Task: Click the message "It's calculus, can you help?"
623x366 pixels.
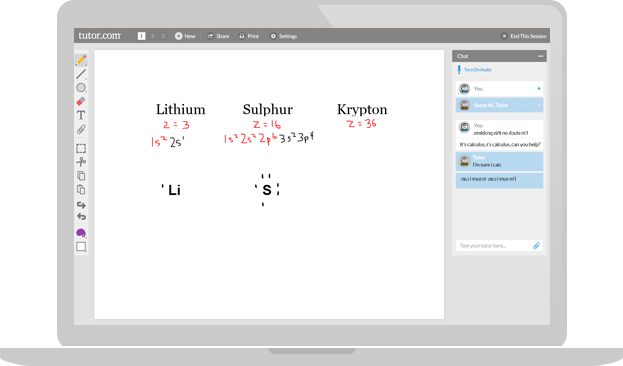Action: 500,144
